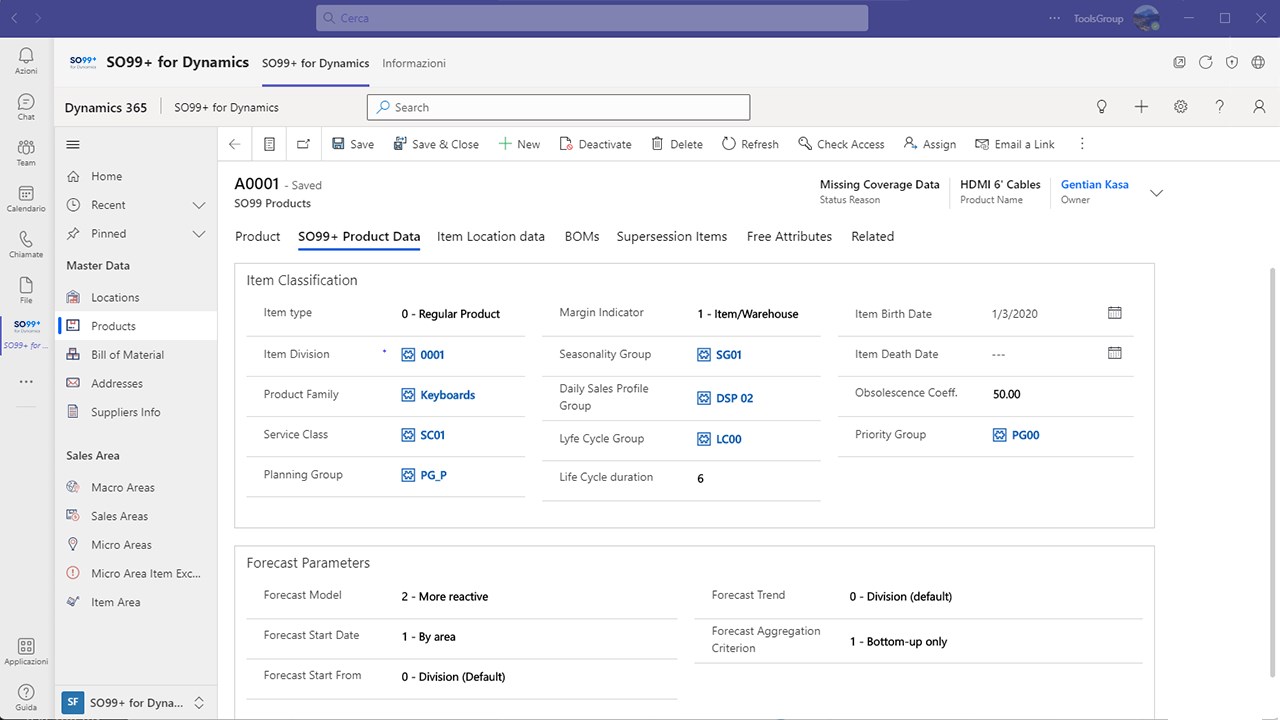
Task: Open the Dynamics help question mark
Action: 1220,107
